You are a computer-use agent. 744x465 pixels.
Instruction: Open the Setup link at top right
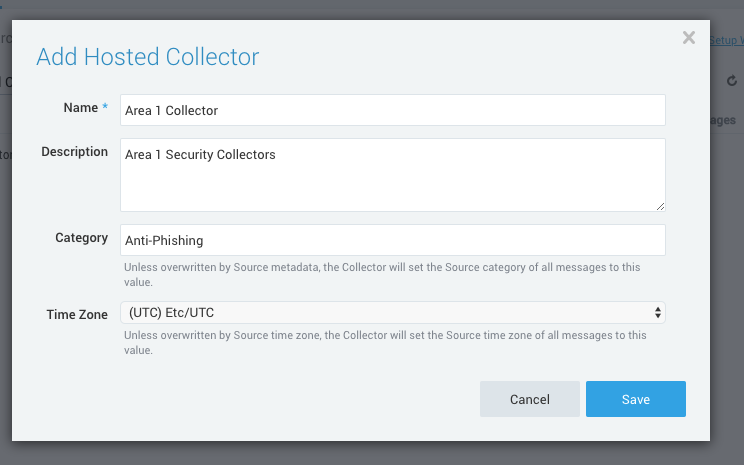coord(726,40)
